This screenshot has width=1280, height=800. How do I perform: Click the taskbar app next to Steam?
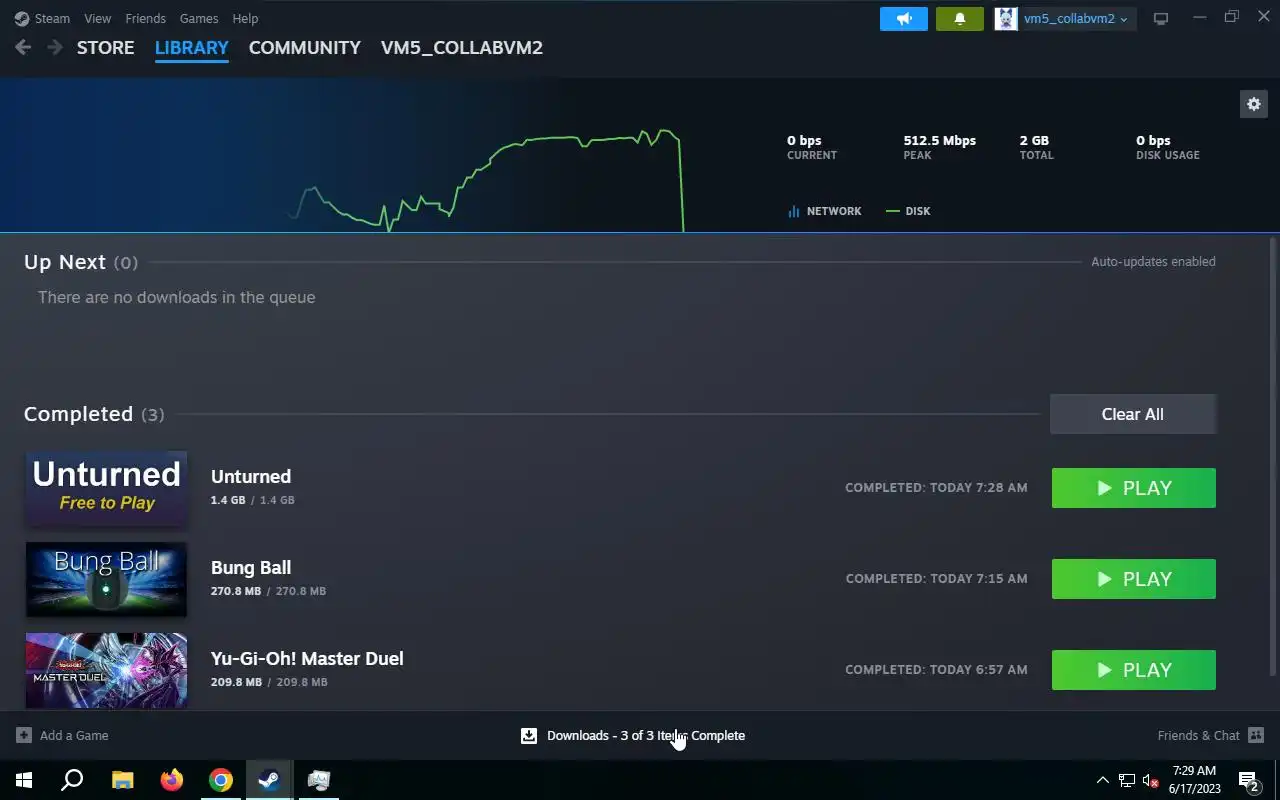pos(318,780)
